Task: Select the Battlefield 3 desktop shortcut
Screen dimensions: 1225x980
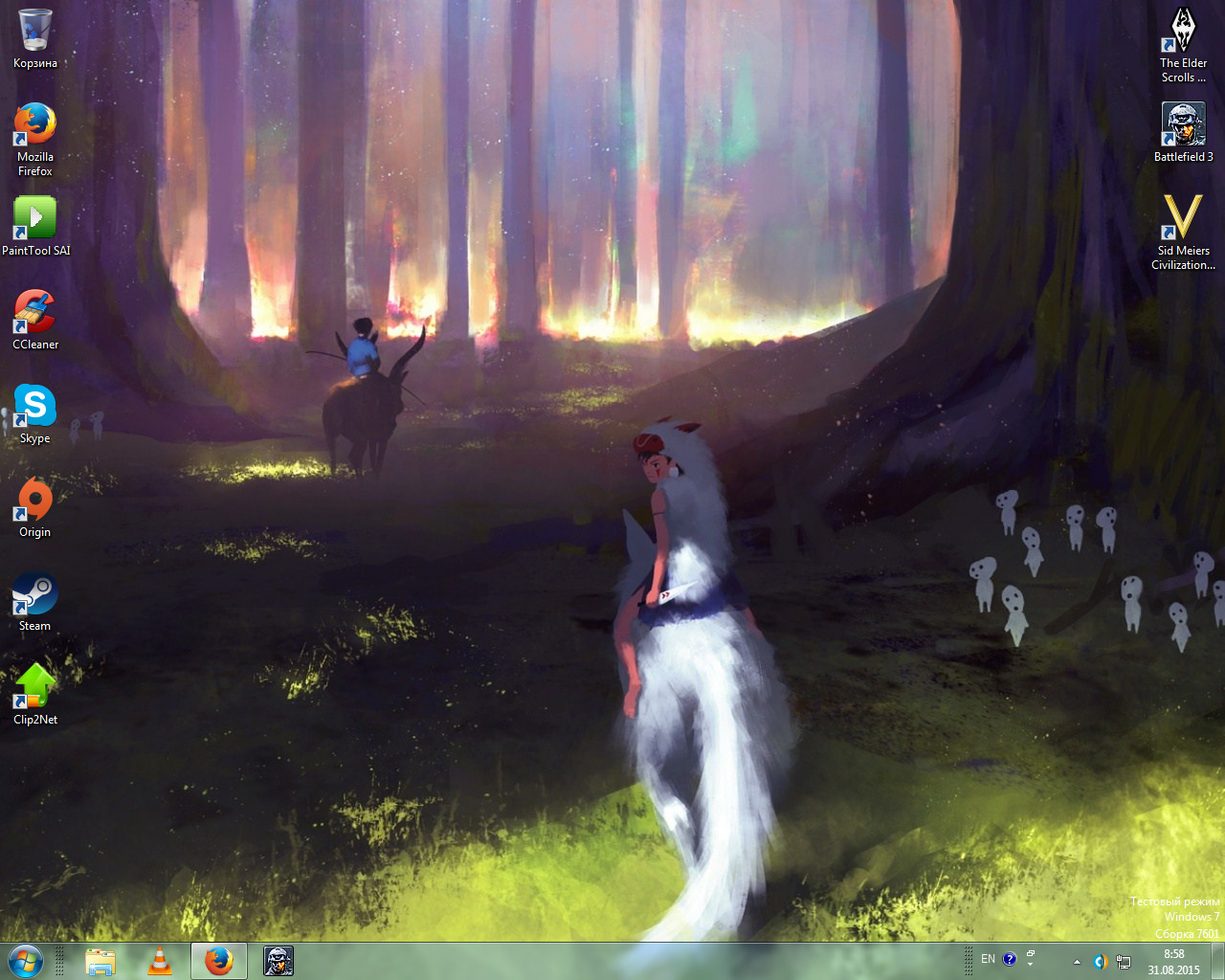Action: pos(1184,133)
